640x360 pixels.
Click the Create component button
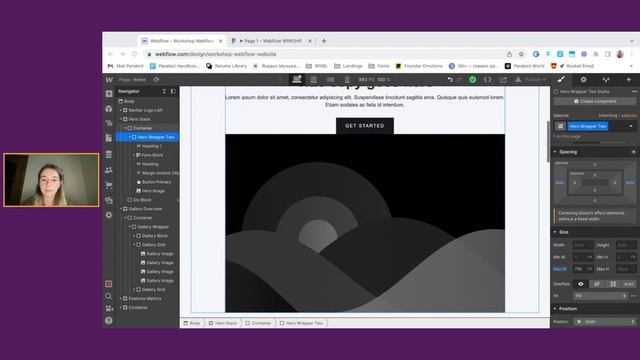595,101
